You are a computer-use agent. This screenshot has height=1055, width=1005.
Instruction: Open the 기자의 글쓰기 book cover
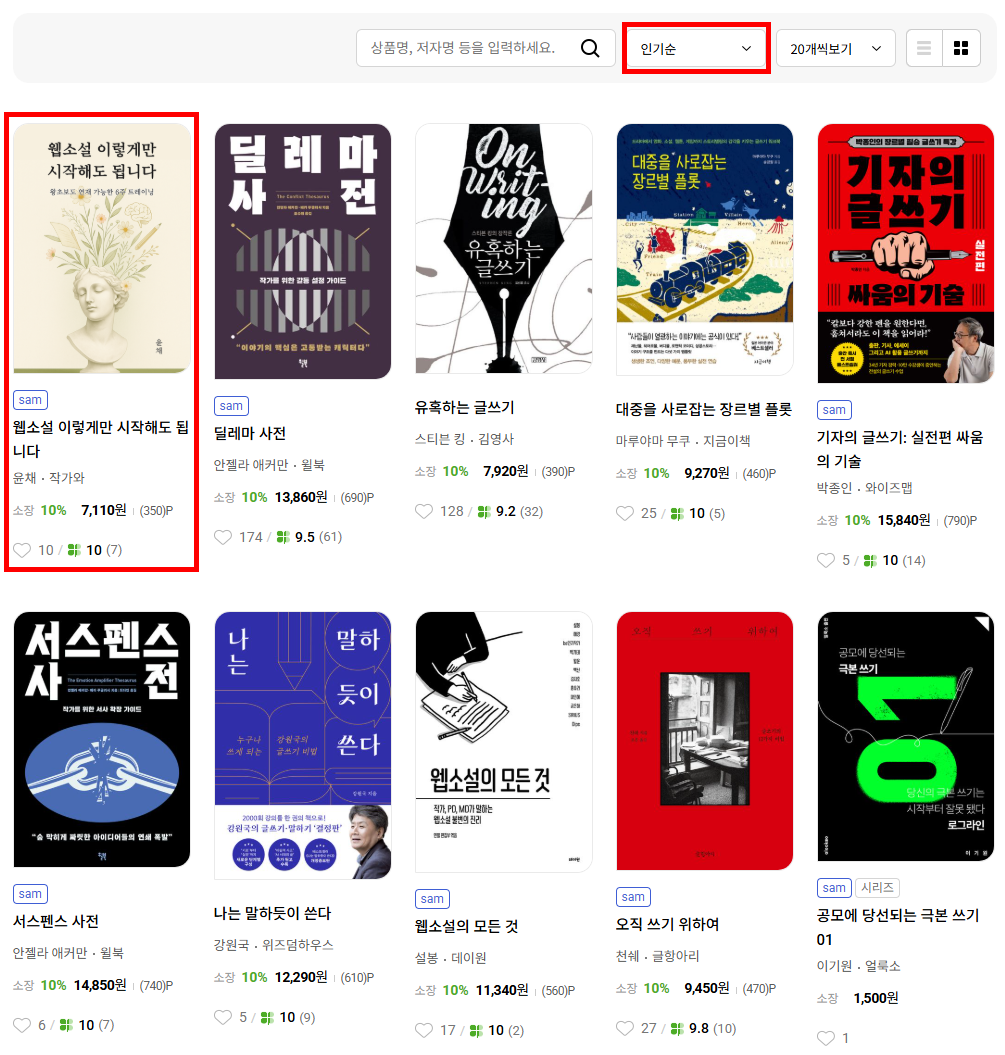click(905, 254)
